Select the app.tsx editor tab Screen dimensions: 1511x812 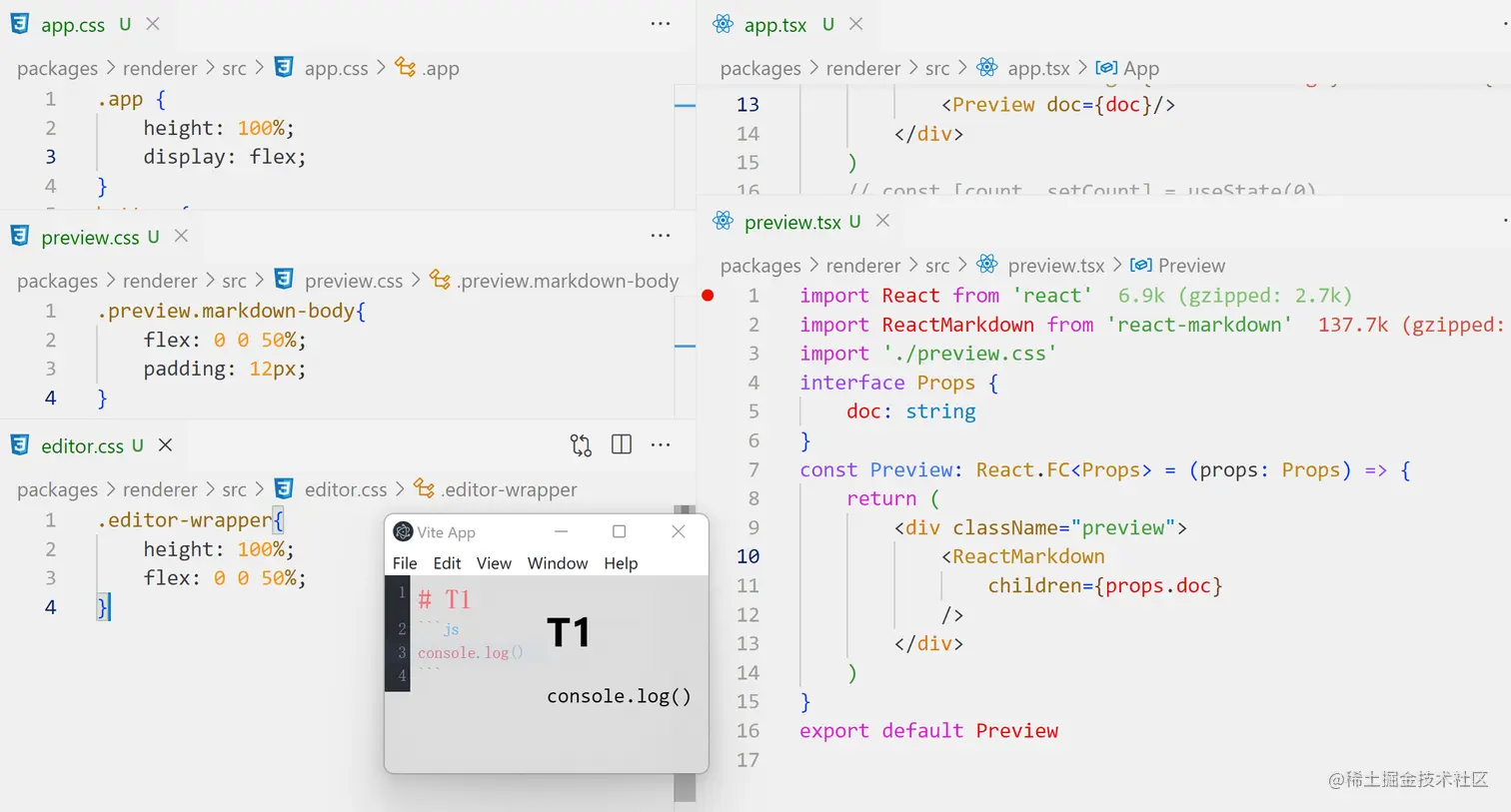click(x=774, y=25)
